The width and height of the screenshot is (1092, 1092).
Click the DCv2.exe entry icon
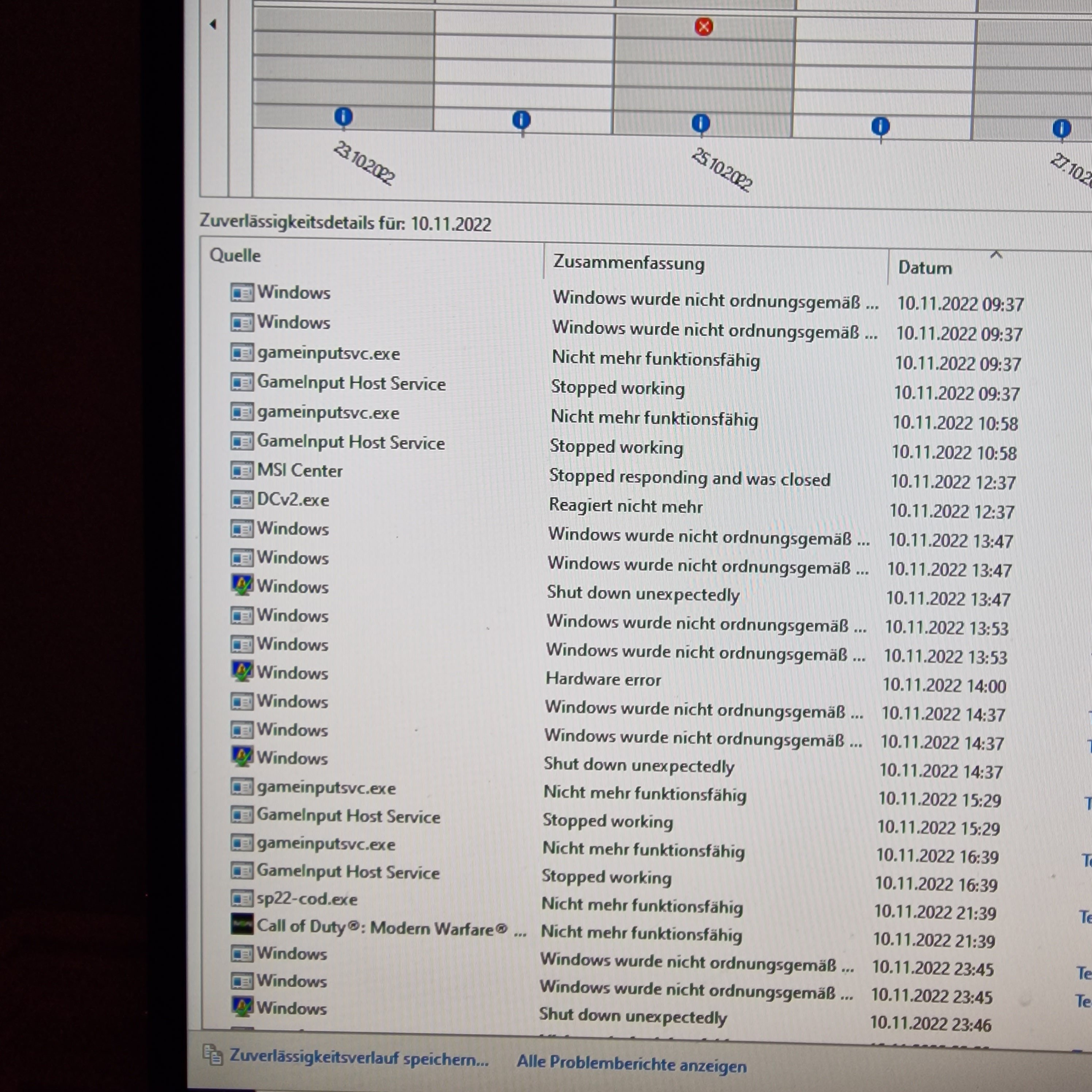click(x=242, y=500)
